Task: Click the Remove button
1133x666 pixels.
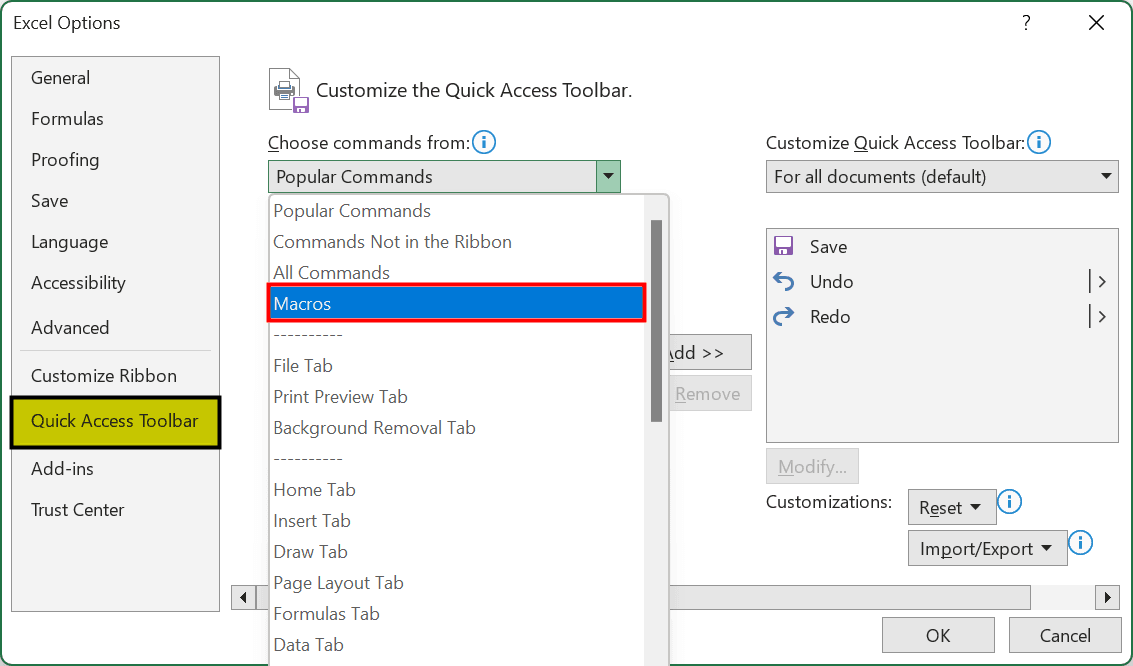Action: pyautogui.click(x=710, y=394)
